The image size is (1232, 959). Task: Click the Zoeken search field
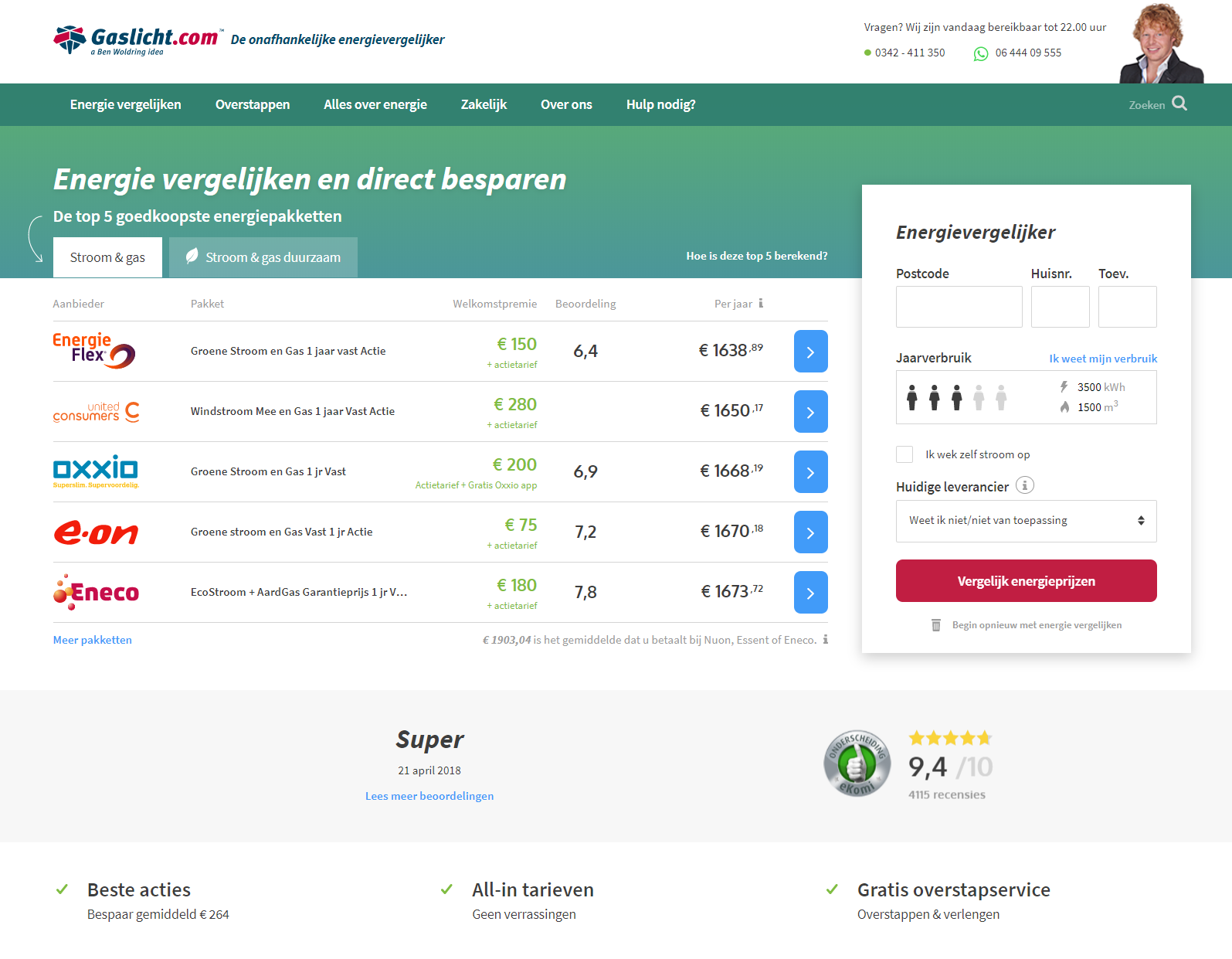coord(1146,105)
